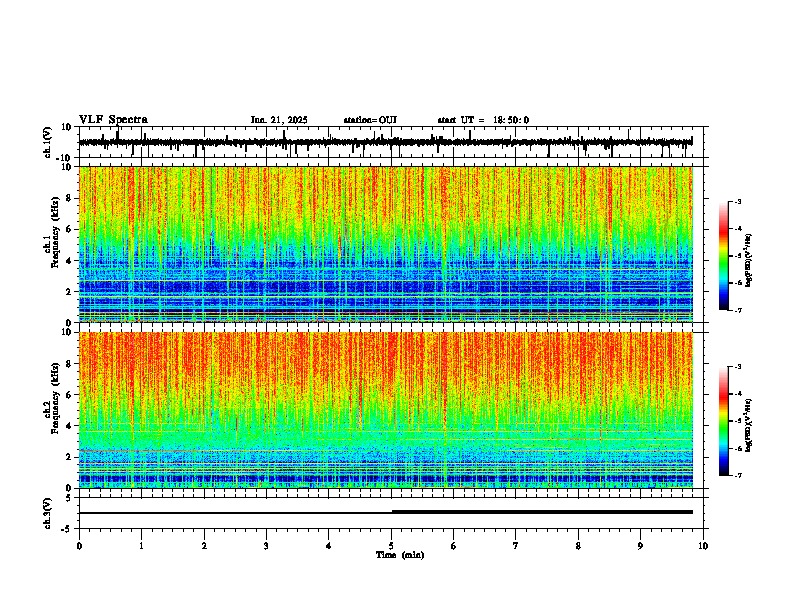This screenshot has width=792, height=612.
Task: Click the ch.2 spectrogram color scale bar
Action: (723, 421)
